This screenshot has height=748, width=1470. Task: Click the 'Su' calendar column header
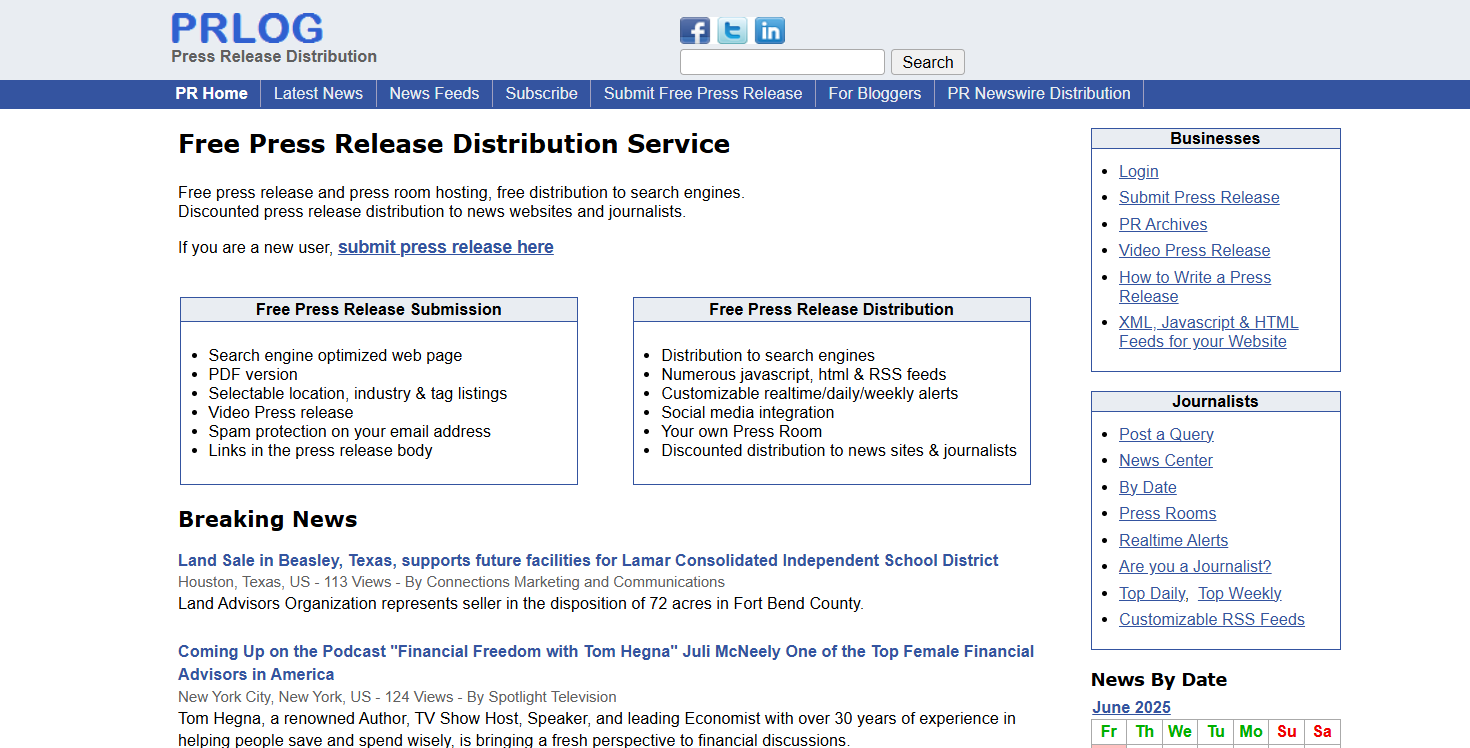coord(1287,732)
